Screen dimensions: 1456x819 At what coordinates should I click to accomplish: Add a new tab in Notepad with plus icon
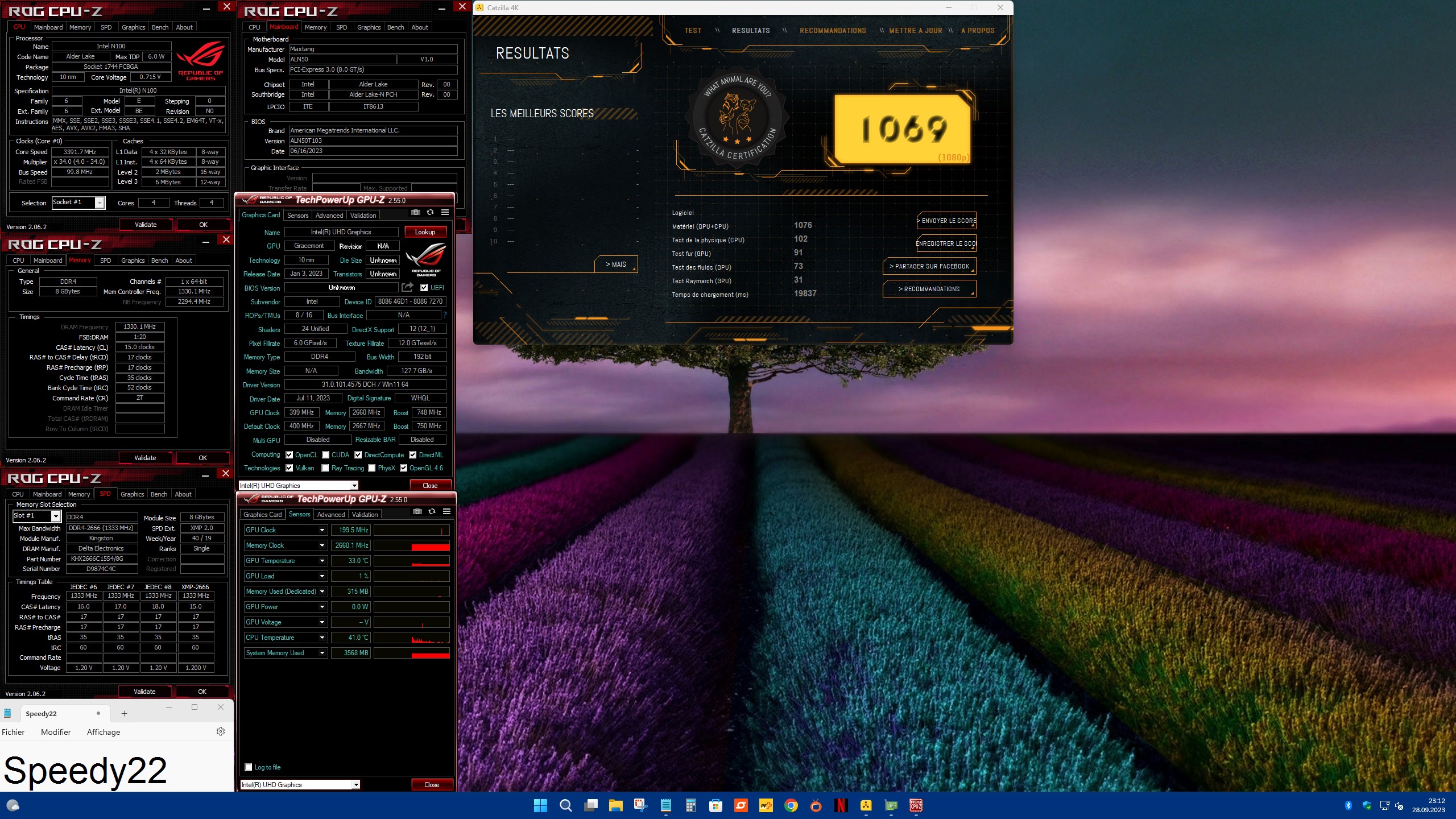tap(124, 713)
